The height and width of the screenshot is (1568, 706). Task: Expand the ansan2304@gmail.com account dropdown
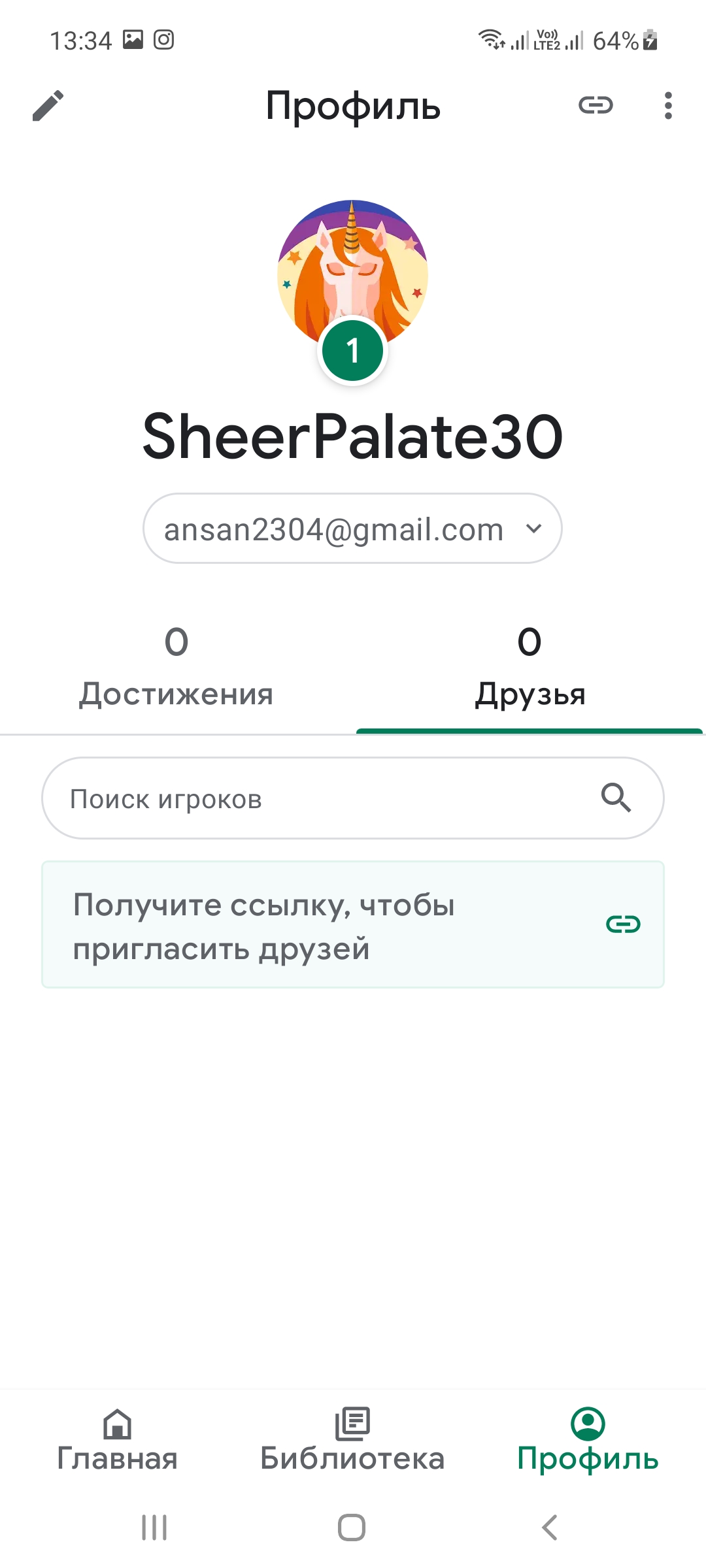pos(333,529)
